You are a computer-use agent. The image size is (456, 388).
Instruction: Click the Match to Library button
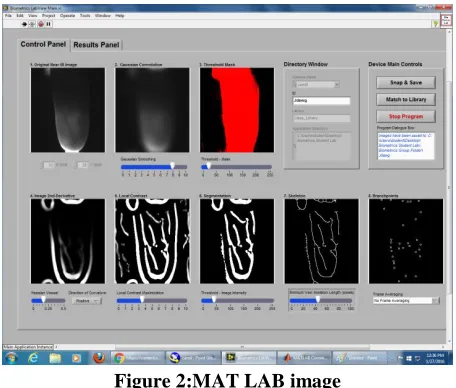406,99
